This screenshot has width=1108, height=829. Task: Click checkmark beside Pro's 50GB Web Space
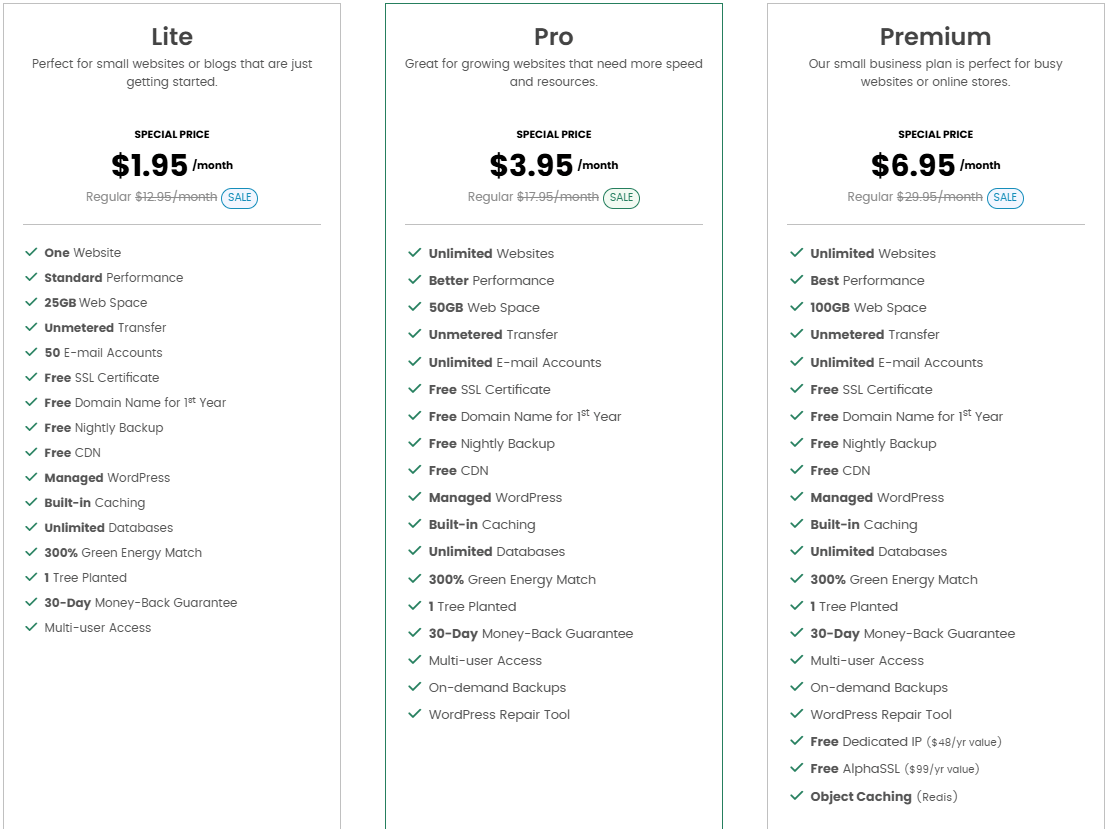(414, 308)
